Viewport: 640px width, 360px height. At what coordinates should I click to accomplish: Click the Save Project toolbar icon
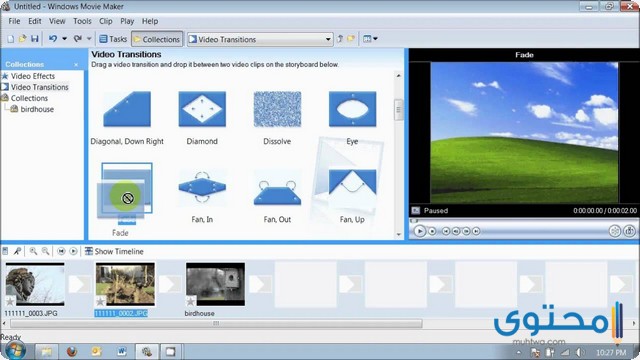click(35, 39)
